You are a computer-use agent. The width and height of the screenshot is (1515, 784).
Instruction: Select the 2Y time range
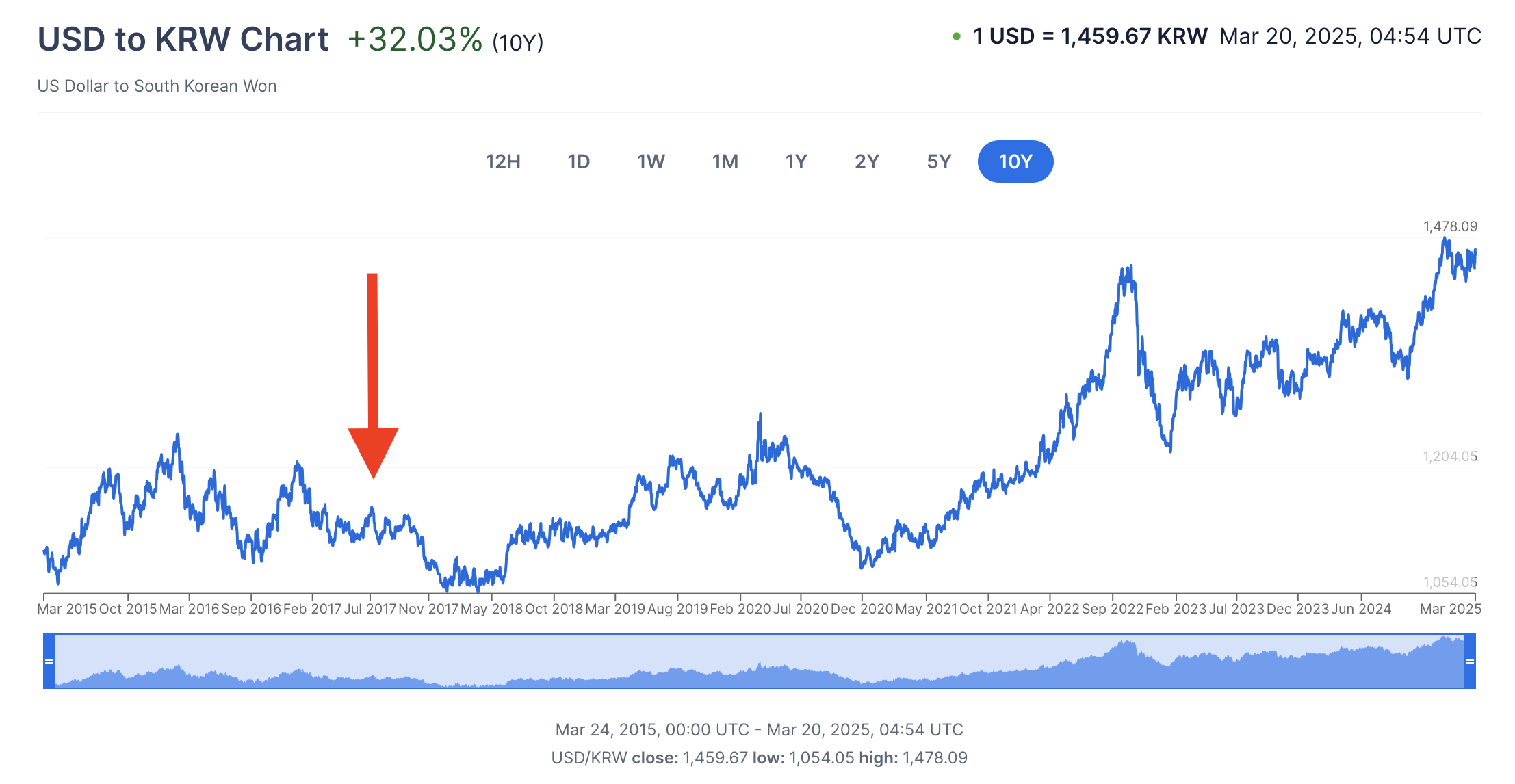point(867,161)
